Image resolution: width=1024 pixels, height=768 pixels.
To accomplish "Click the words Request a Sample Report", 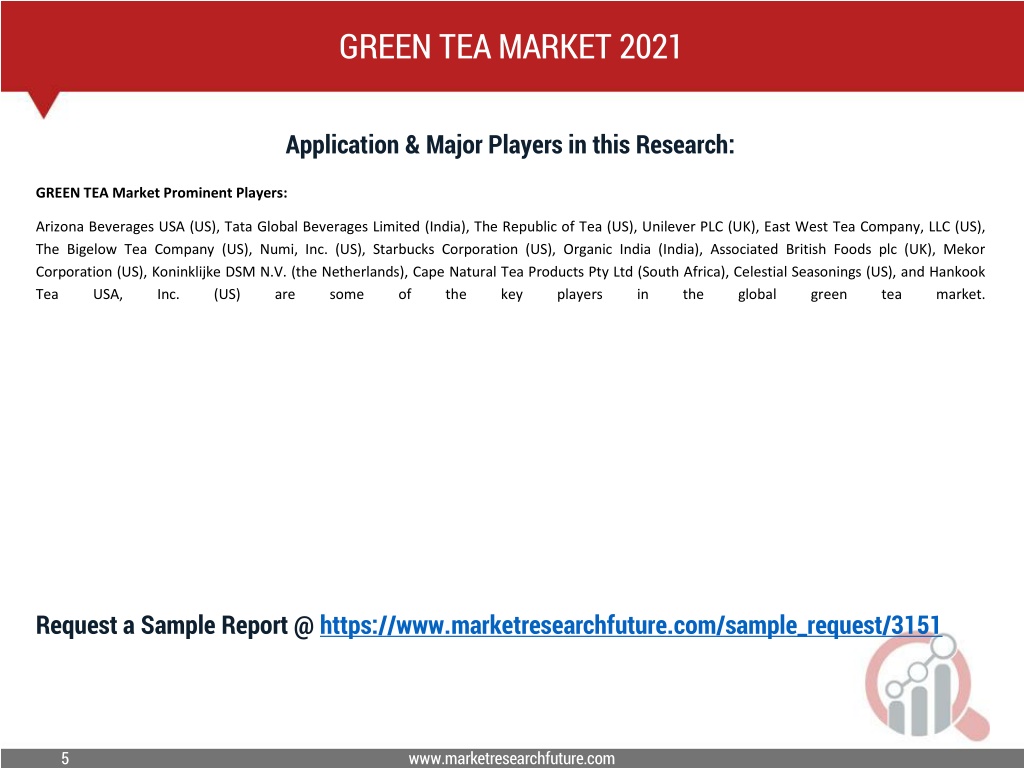I will (161, 625).
